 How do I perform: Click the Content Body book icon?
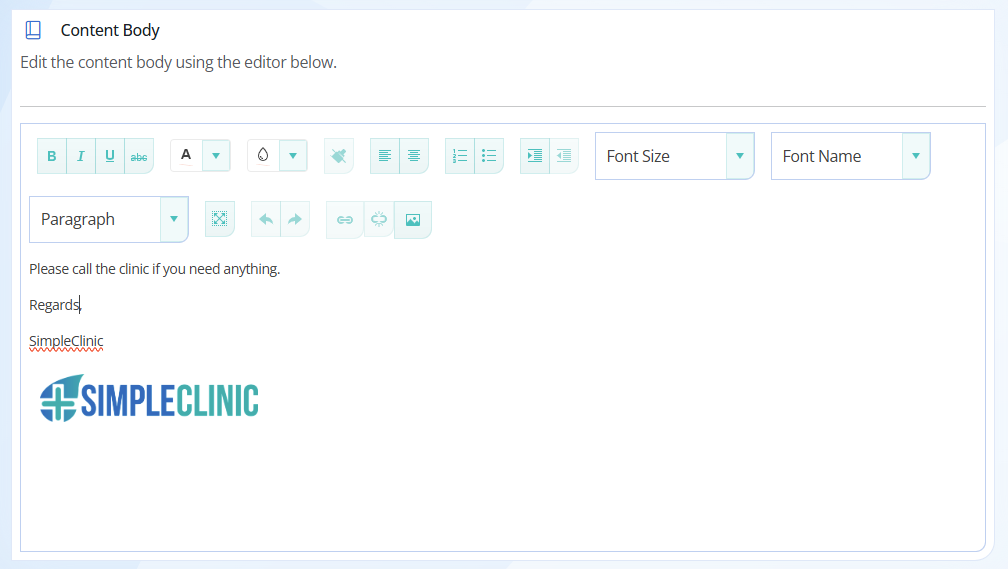33,30
